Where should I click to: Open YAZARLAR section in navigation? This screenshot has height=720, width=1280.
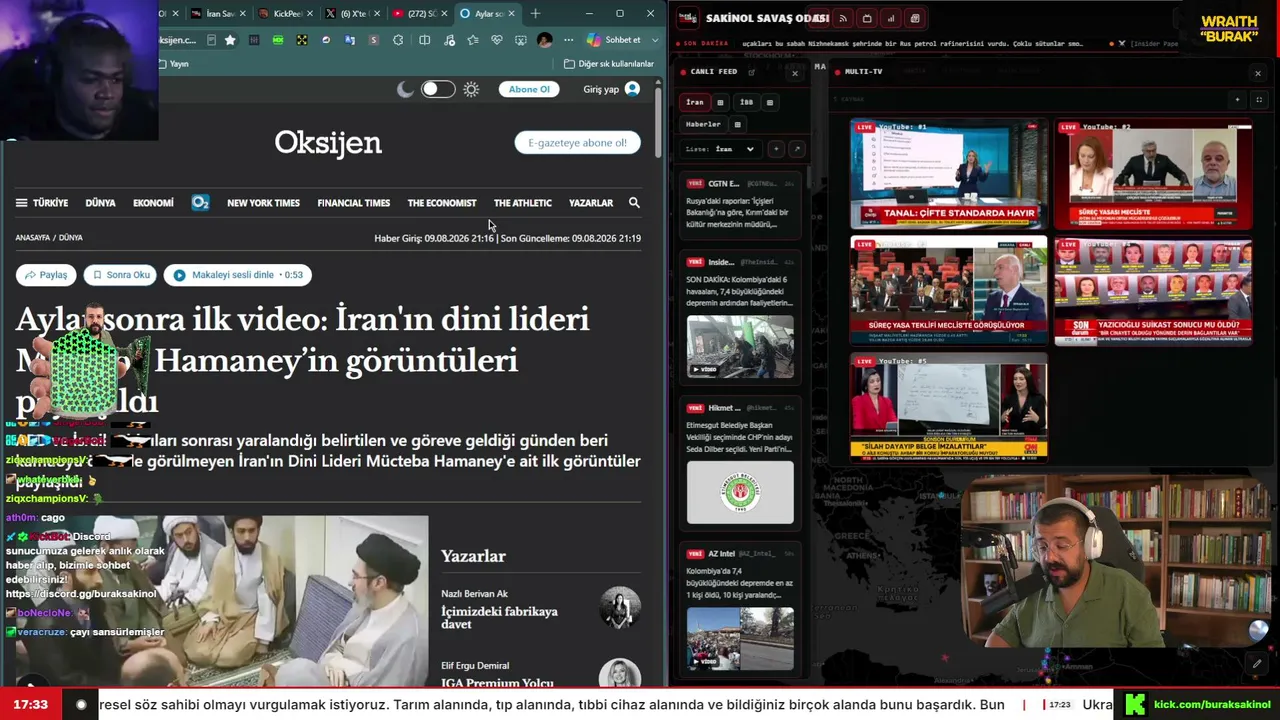[x=591, y=203]
